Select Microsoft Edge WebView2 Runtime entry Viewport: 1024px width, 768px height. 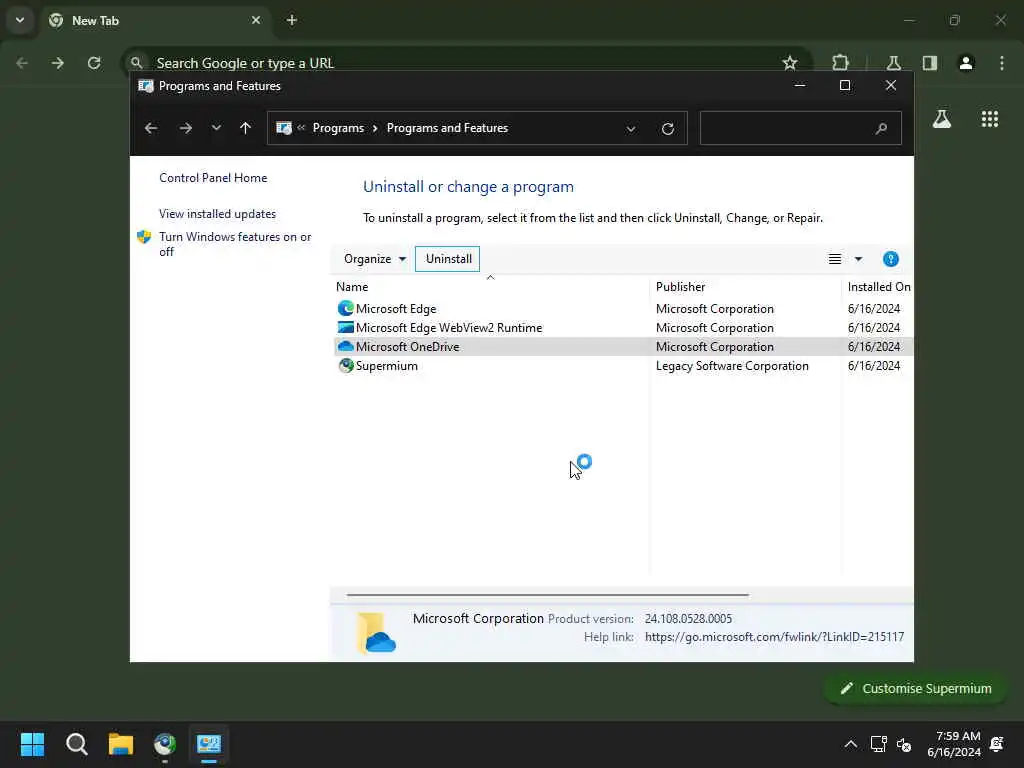click(x=624, y=328)
